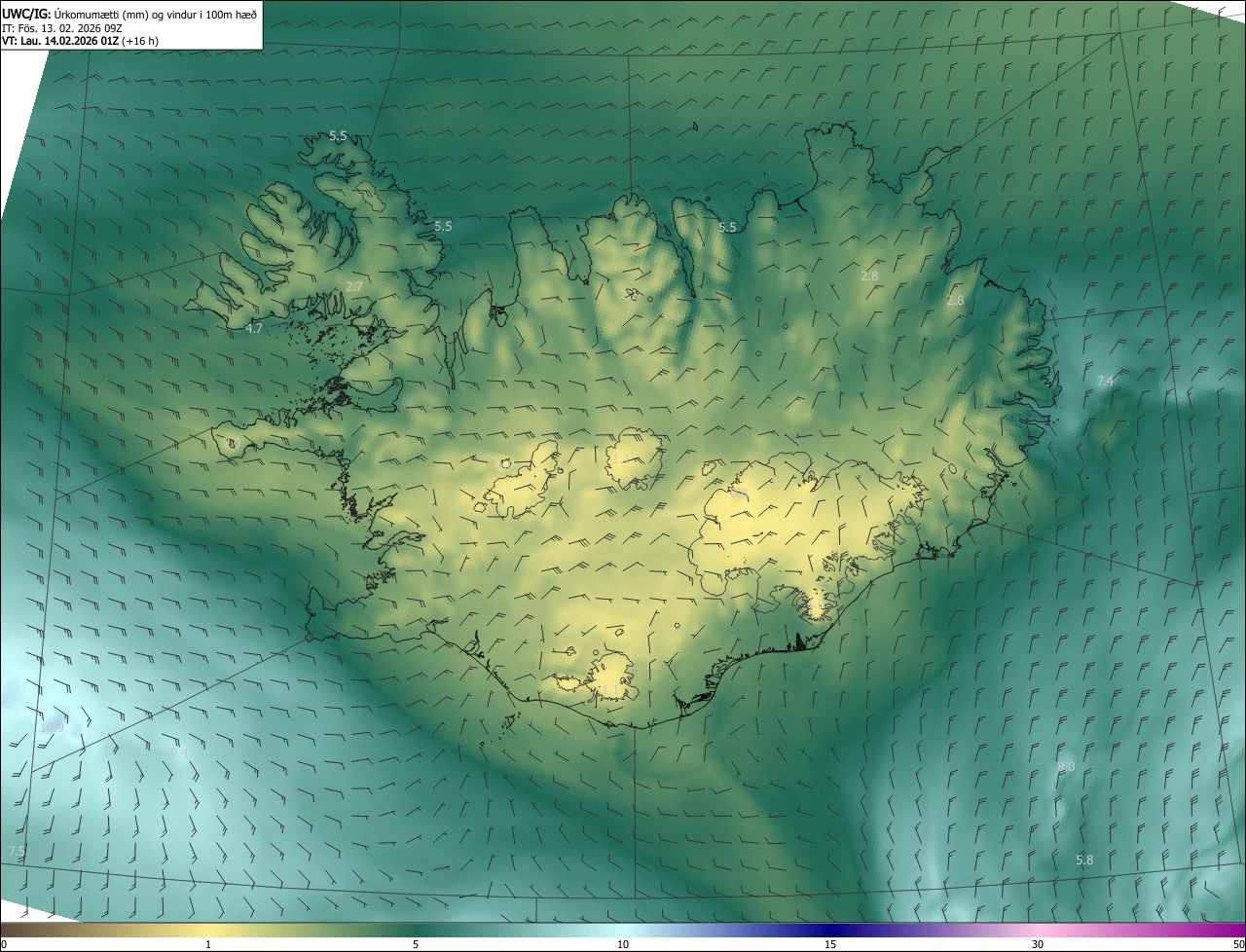The width and height of the screenshot is (1246, 952).
Task: Click the '5' tick on the color scale
Action: 416,944
